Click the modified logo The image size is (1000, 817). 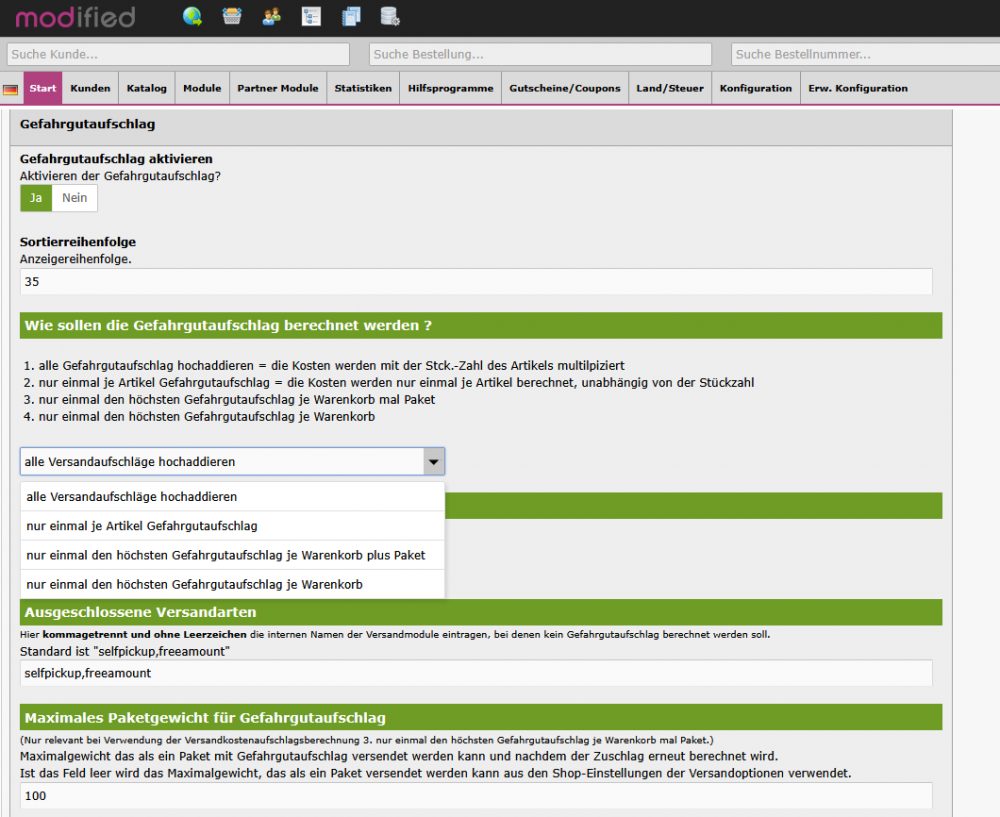75,17
